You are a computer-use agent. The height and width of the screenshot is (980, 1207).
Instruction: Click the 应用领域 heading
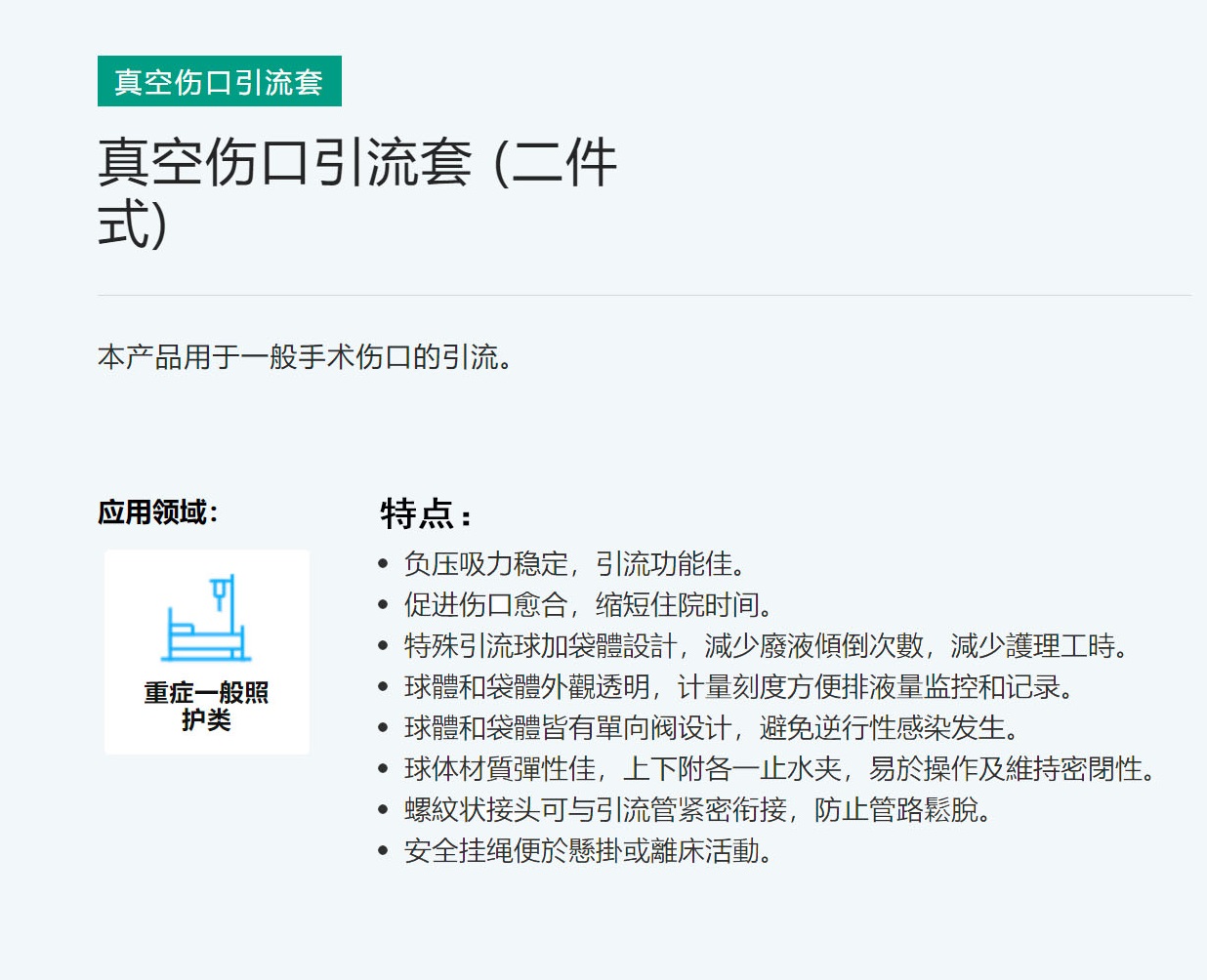[x=157, y=512]
